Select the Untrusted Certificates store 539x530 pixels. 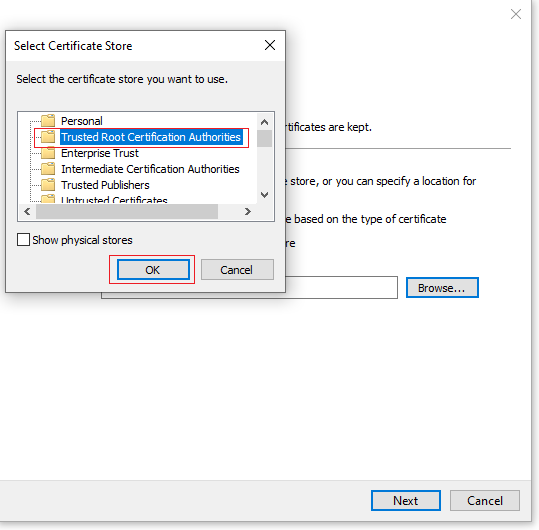[x=114, y=199]
